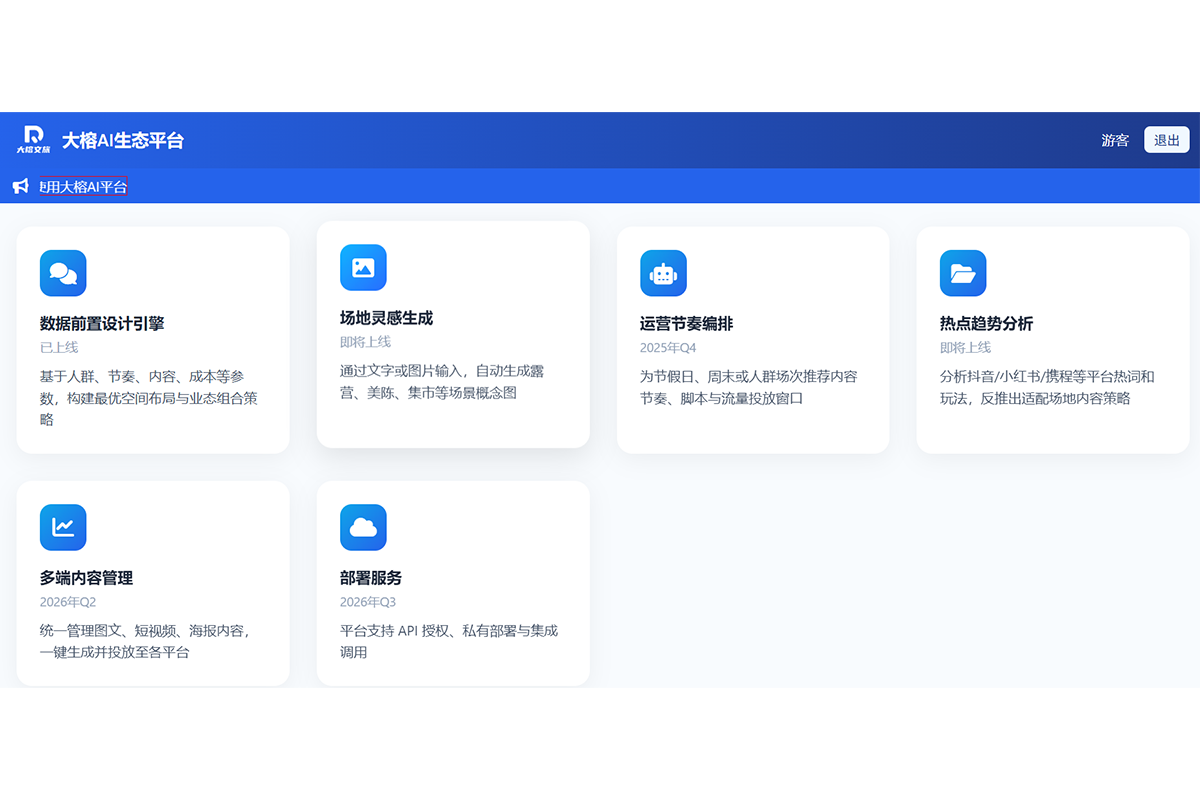Click the 游客 user name label
The width and height of the screenshot is (1200, 800).
[x=1115, y=140]
